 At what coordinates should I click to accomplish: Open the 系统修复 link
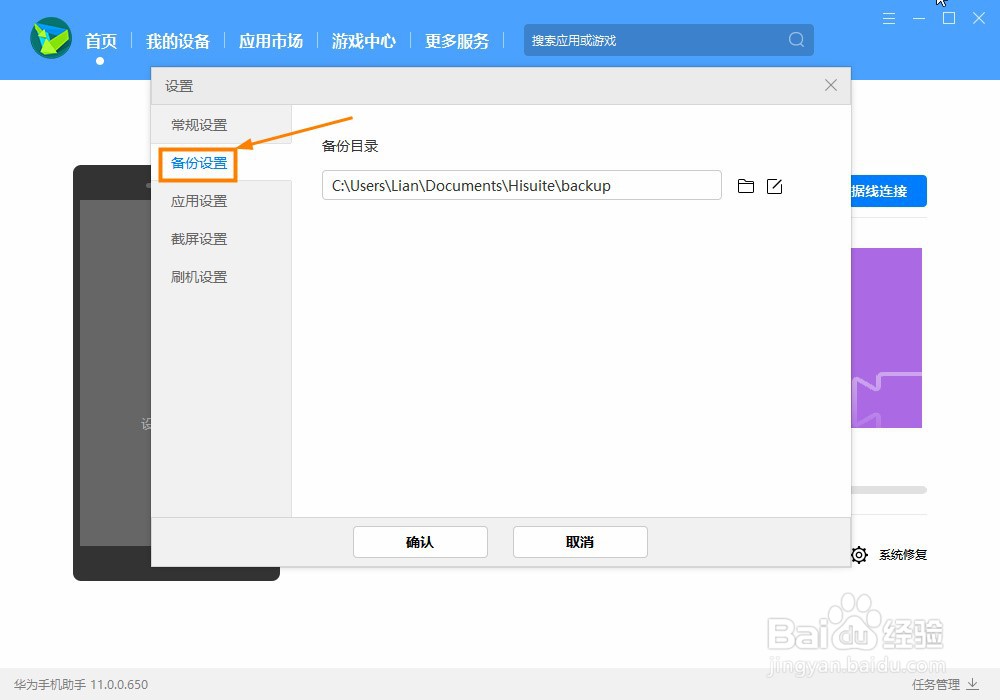(902, 555)
